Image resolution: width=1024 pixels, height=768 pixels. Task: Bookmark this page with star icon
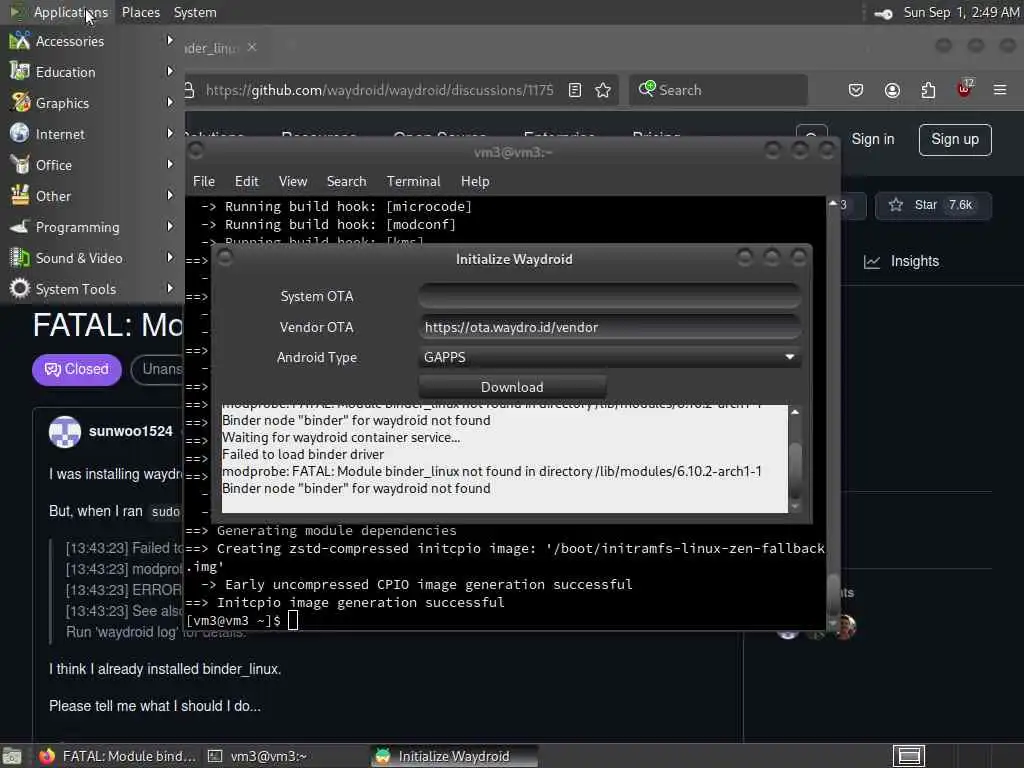pos(603,90)
